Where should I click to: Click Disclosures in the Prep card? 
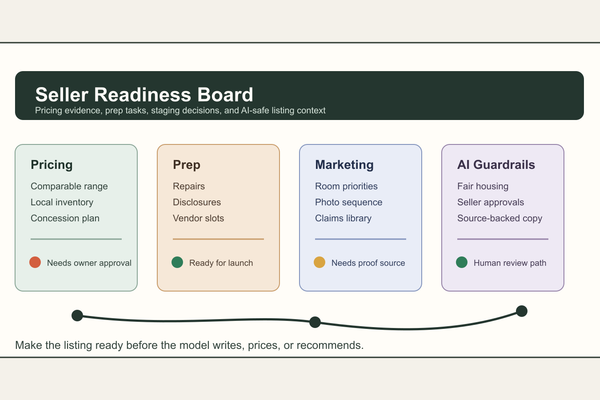[x=197, y=202]
